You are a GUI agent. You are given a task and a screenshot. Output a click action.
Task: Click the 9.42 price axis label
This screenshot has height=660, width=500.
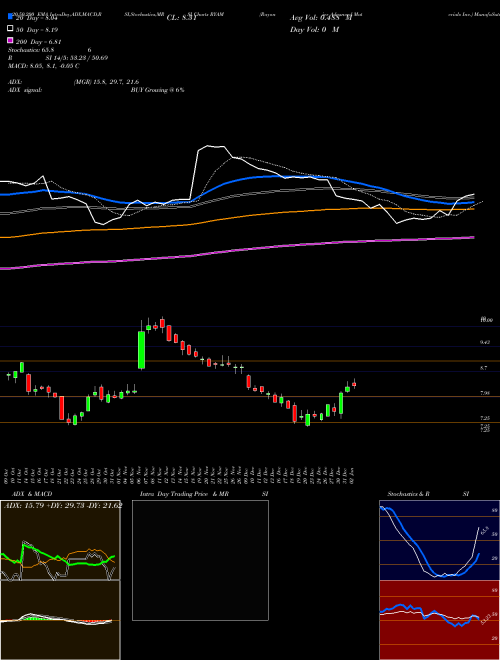(x=485, y=343)
